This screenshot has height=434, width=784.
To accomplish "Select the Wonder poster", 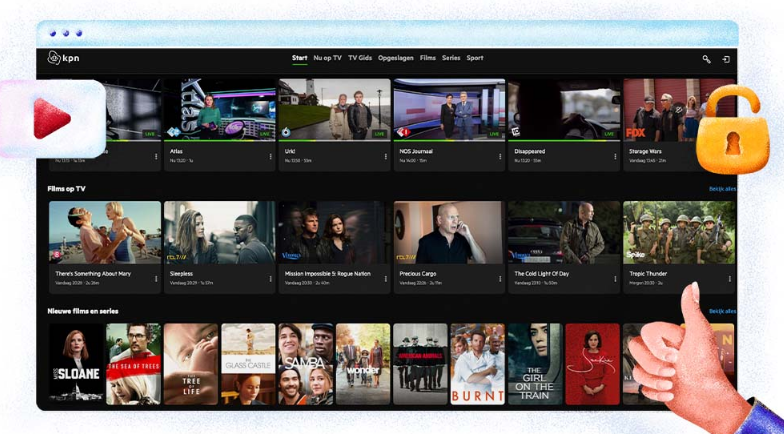I will point(363,364).
